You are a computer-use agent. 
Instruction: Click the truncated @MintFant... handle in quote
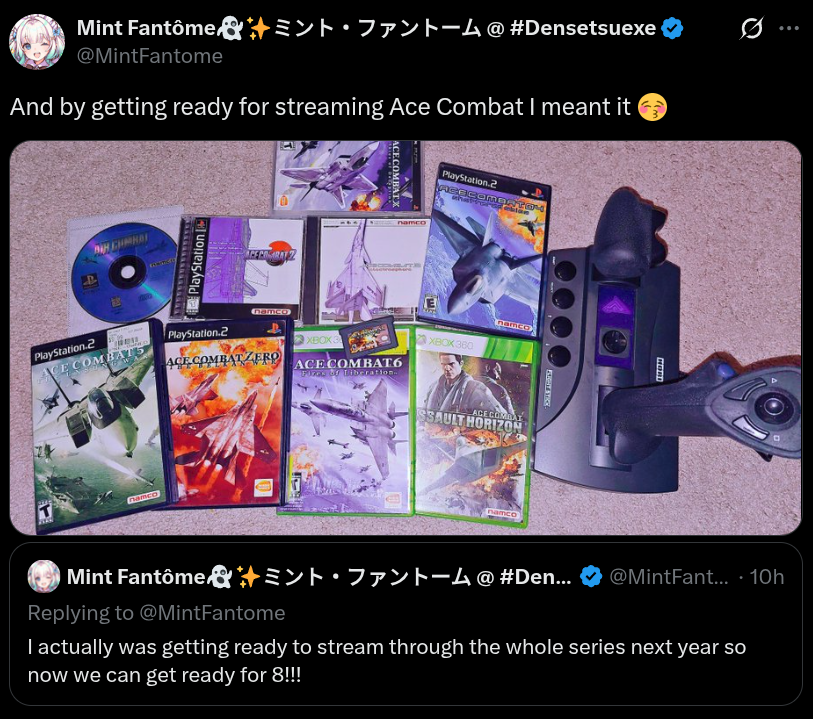(669, 577)
